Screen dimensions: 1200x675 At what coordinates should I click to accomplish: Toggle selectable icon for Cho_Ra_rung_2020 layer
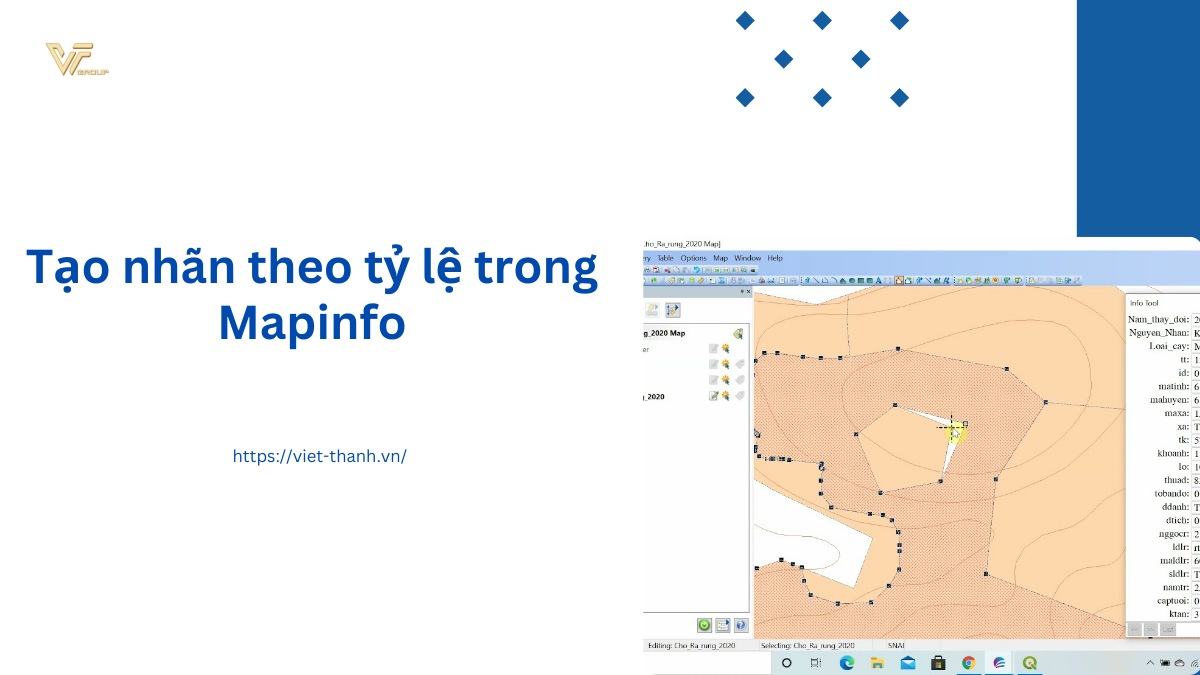(x=726, y=396)
